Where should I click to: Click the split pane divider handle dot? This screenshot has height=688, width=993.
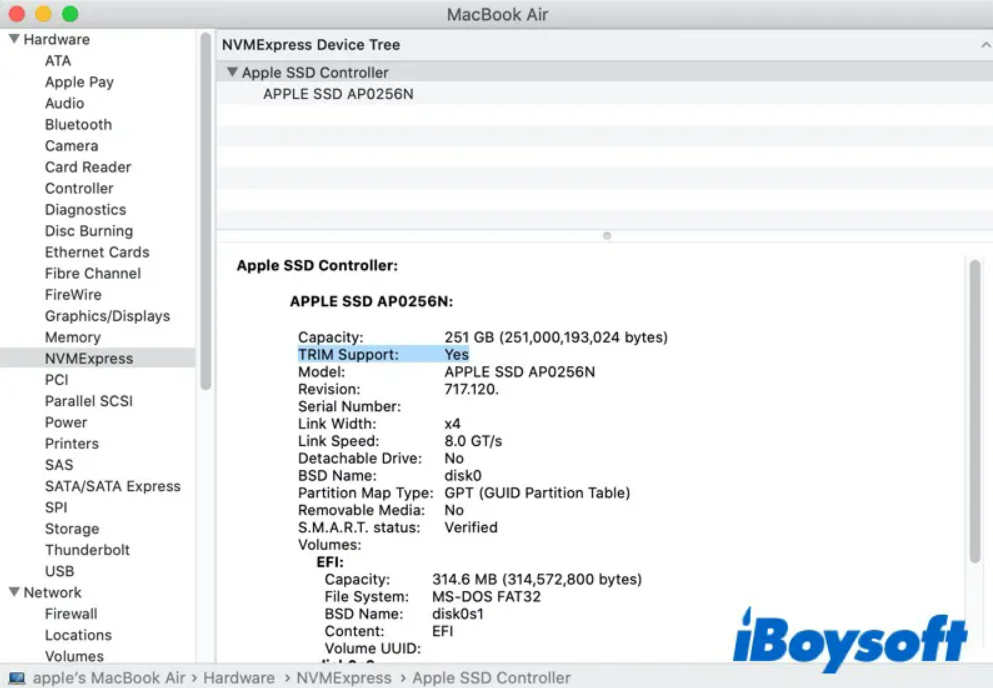tap(607, 236)
